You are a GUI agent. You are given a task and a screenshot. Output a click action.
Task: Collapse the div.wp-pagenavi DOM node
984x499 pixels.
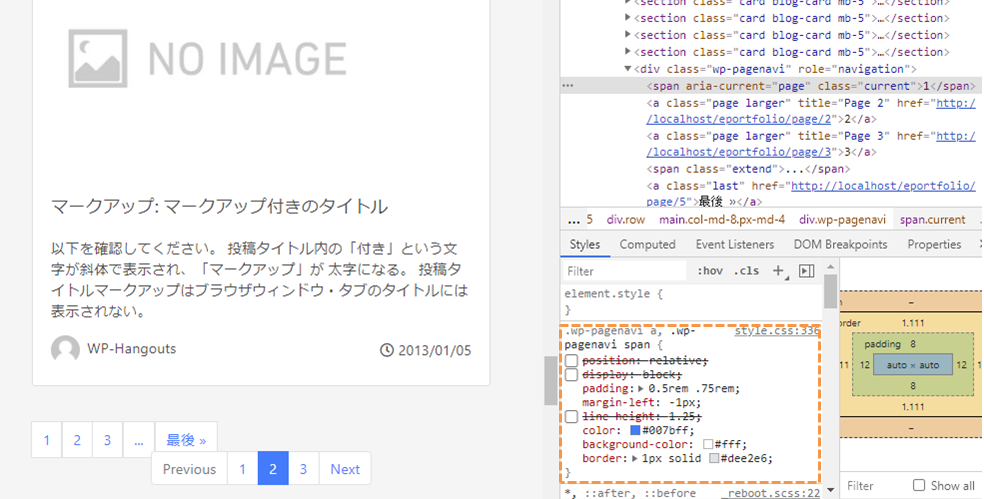tap(628, 69)
